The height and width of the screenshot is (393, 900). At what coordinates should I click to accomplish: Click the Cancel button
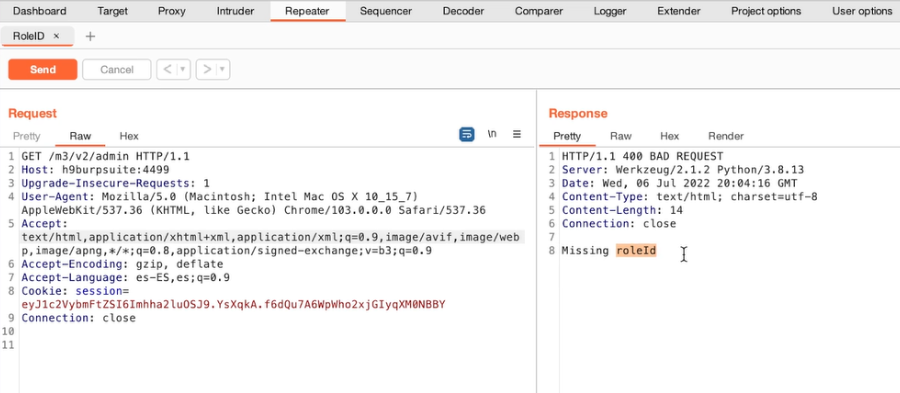pyautogui.click(x=117, y=69)
